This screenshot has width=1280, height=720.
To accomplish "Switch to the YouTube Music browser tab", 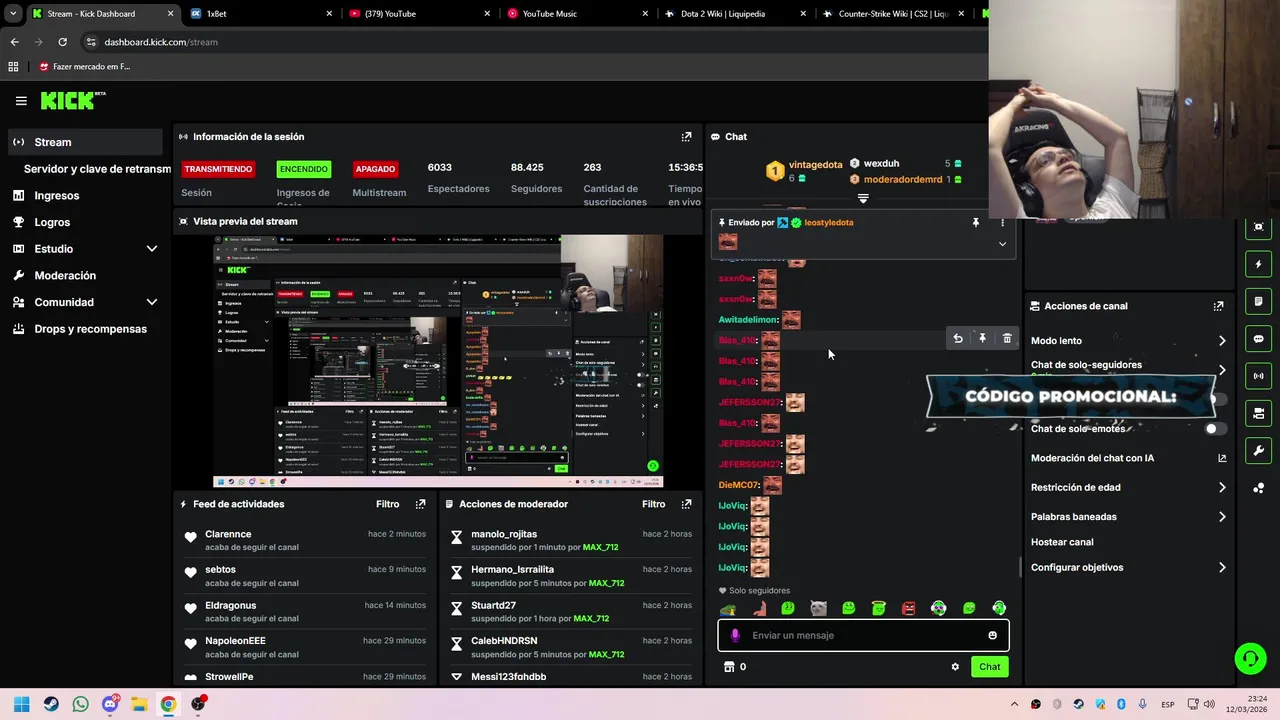I will 578,14.
